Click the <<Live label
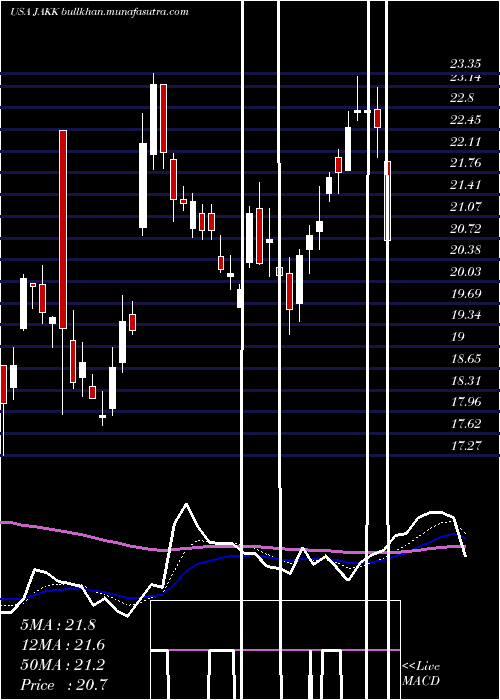The width and height of the screenshot is (500, 700). point(421,667)
